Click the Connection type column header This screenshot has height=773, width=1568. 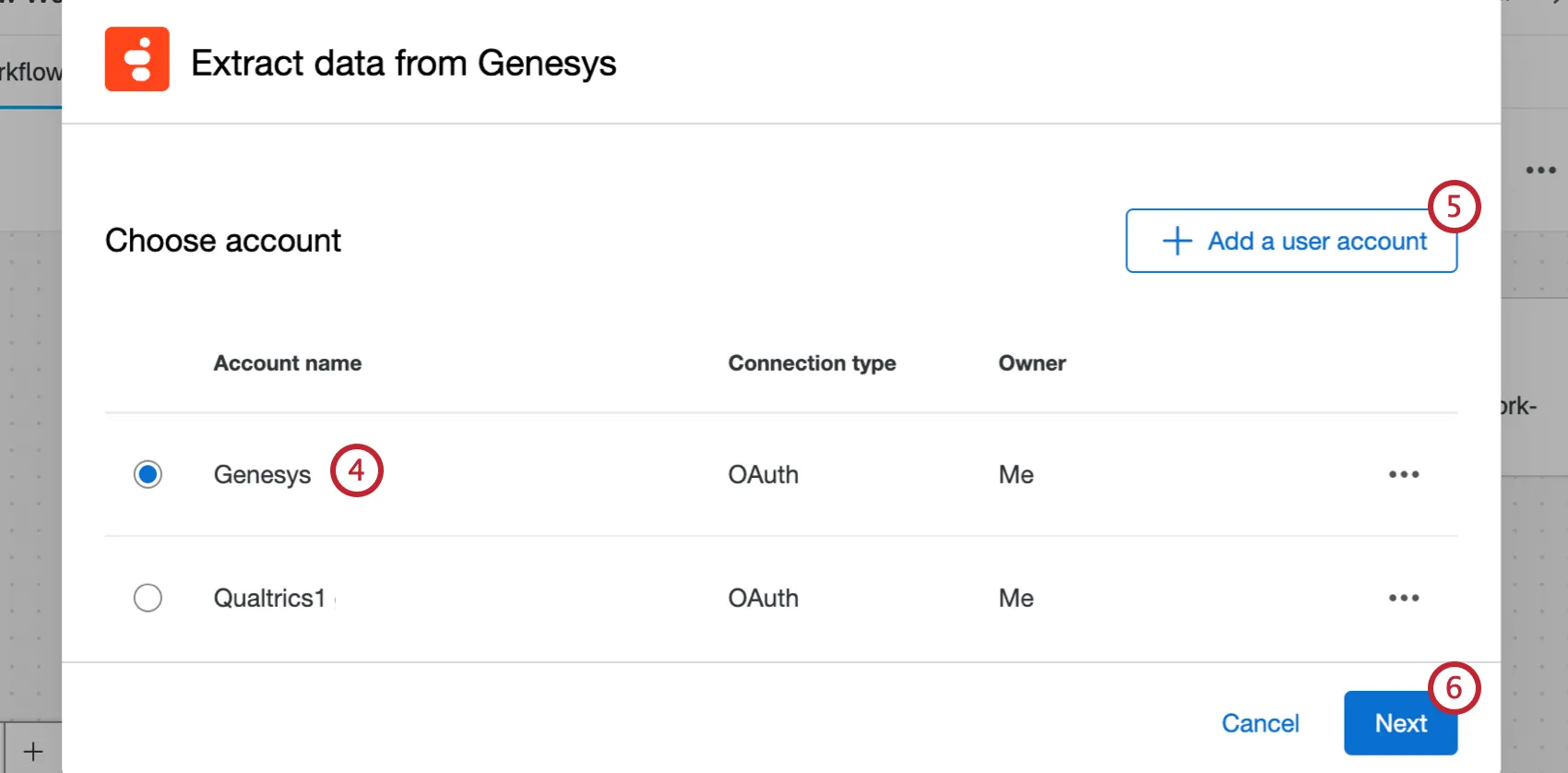pyautogui.click(x=812, y=363)
